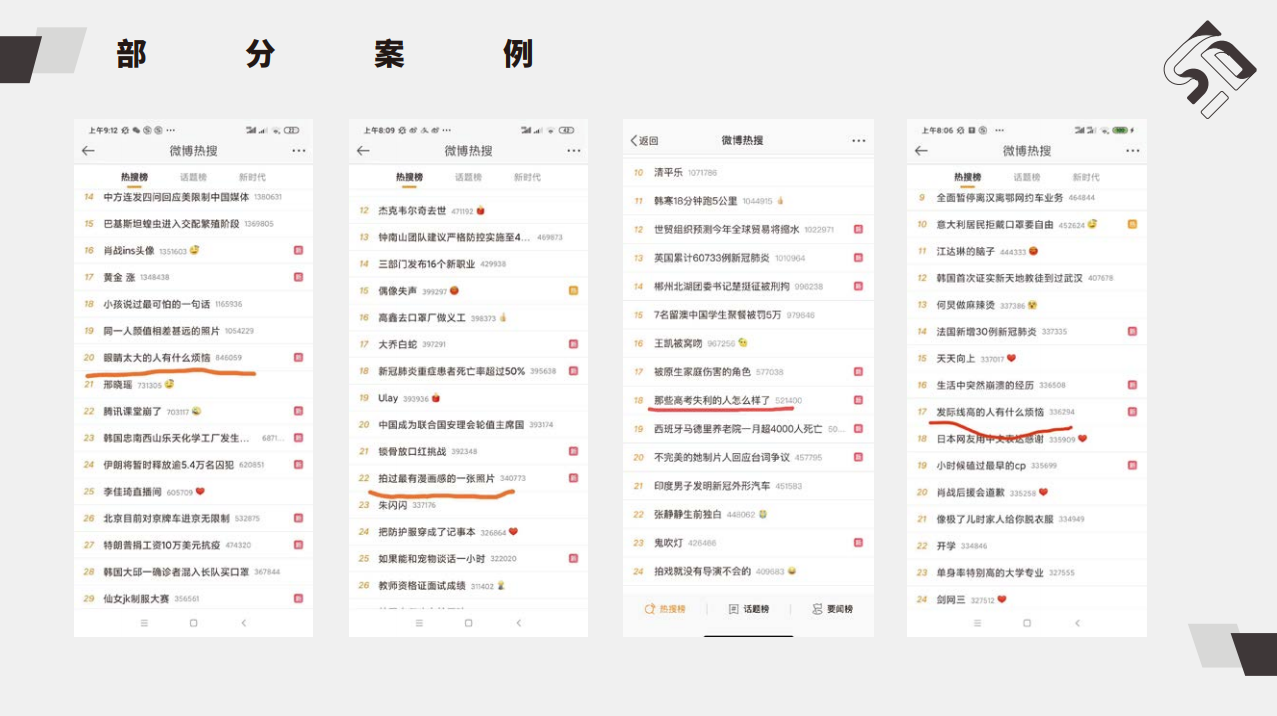Screen dimensions: 1277x716
Task: Click 开学 row
Action: click(x=1027, y=546)
